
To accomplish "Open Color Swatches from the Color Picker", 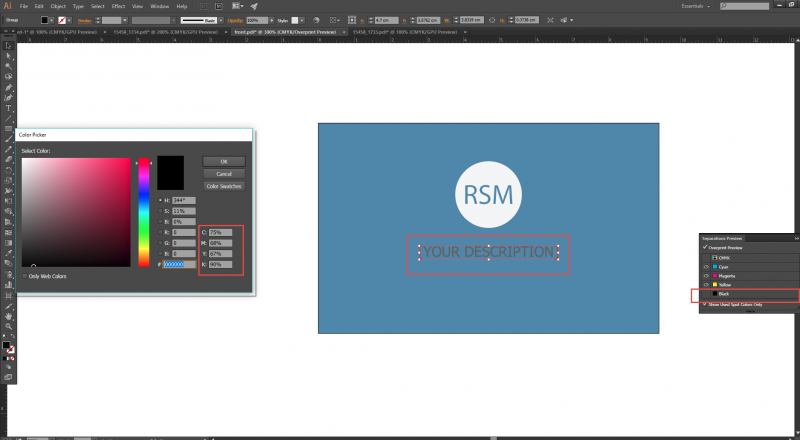I will 223,185.
